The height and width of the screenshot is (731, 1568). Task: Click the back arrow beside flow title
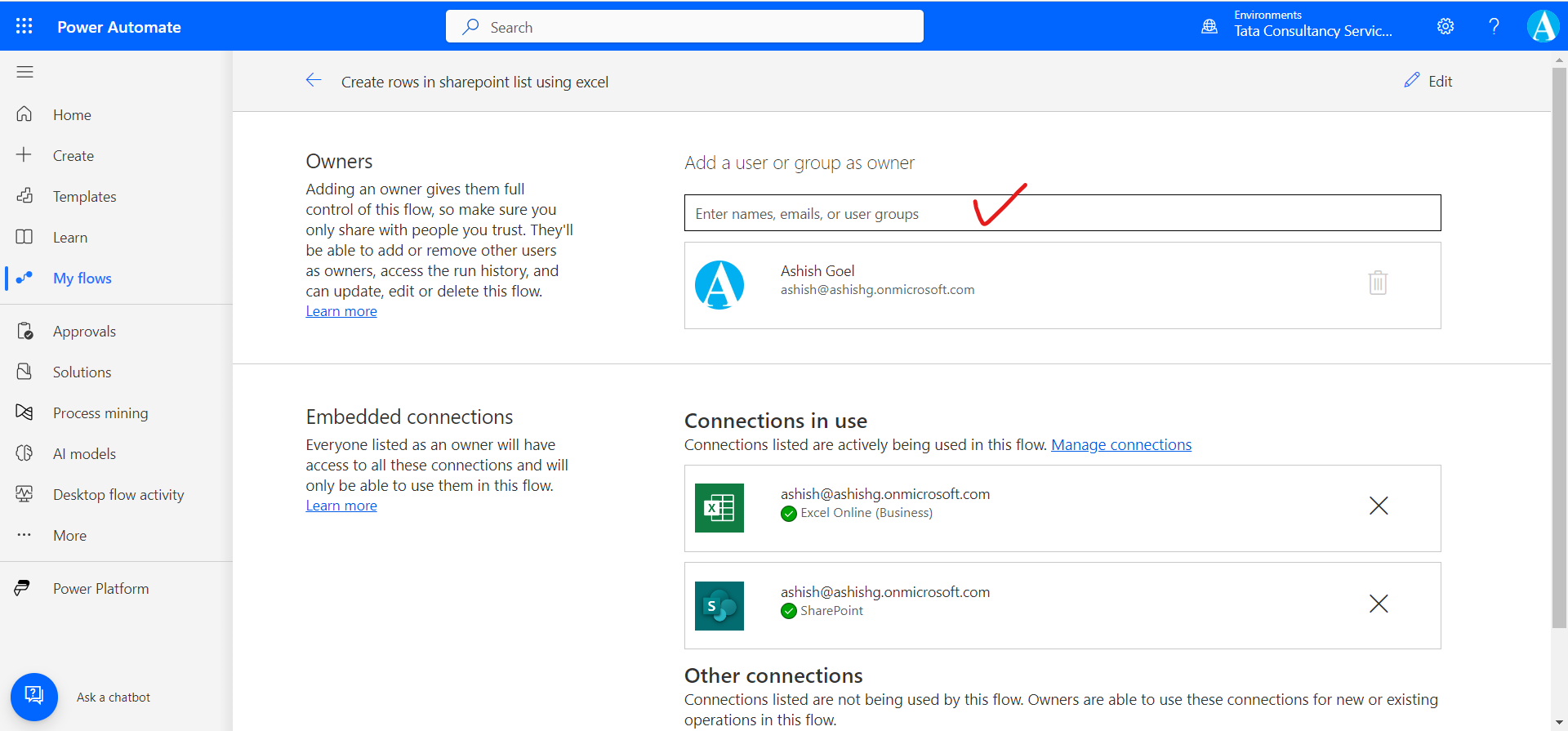pyautogui.click(x=313, y=80)
